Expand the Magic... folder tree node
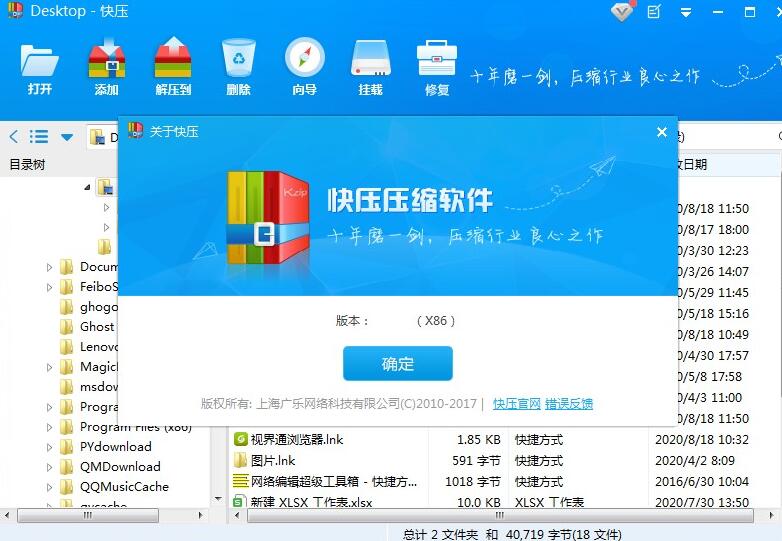The height and width of the screenshot is (541, 782). [x=49, y=367]
